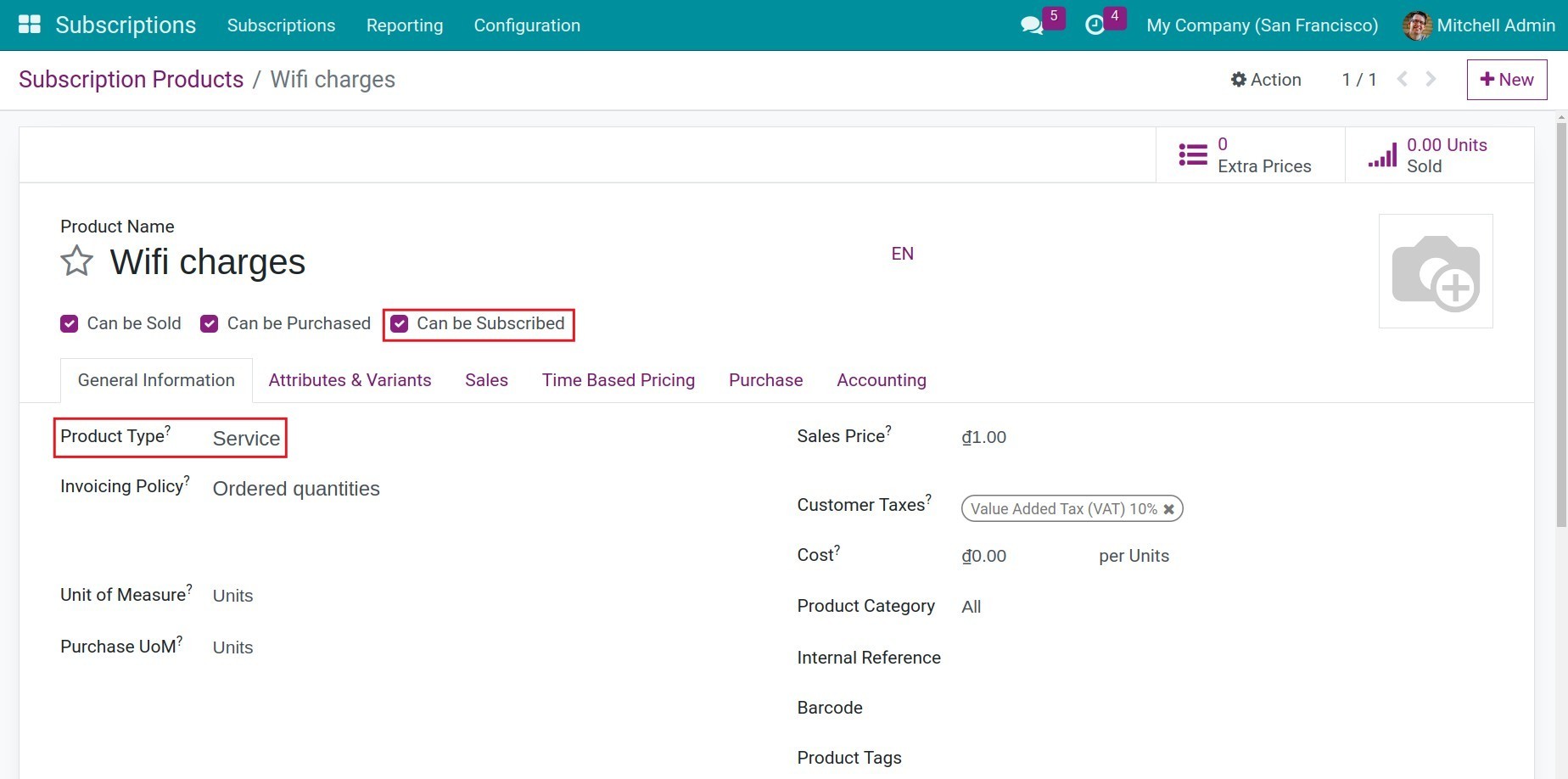Open the Invoicing Policy selector
The width and height of the screenshot is (1568, 779).
coord(295,488)
